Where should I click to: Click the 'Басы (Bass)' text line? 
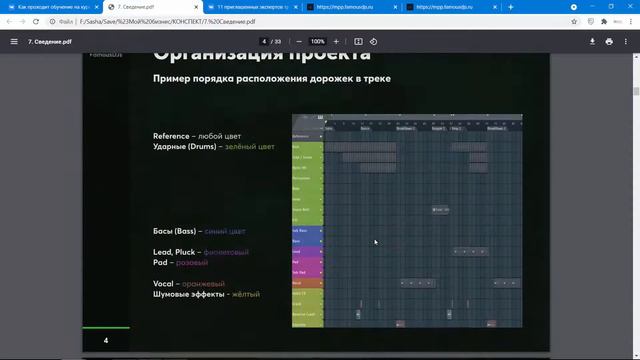199,231
